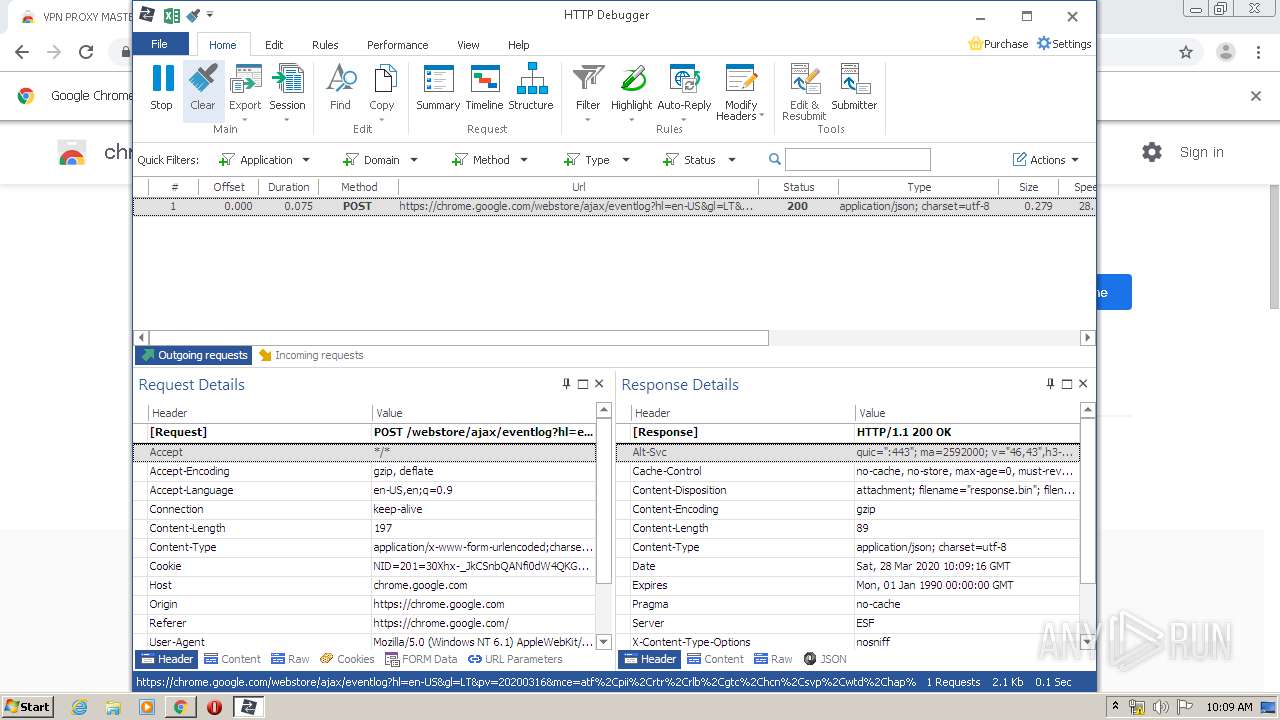Screen dimensions: 1280x720
Task: Open request Content tab
Action: (232, 659)
